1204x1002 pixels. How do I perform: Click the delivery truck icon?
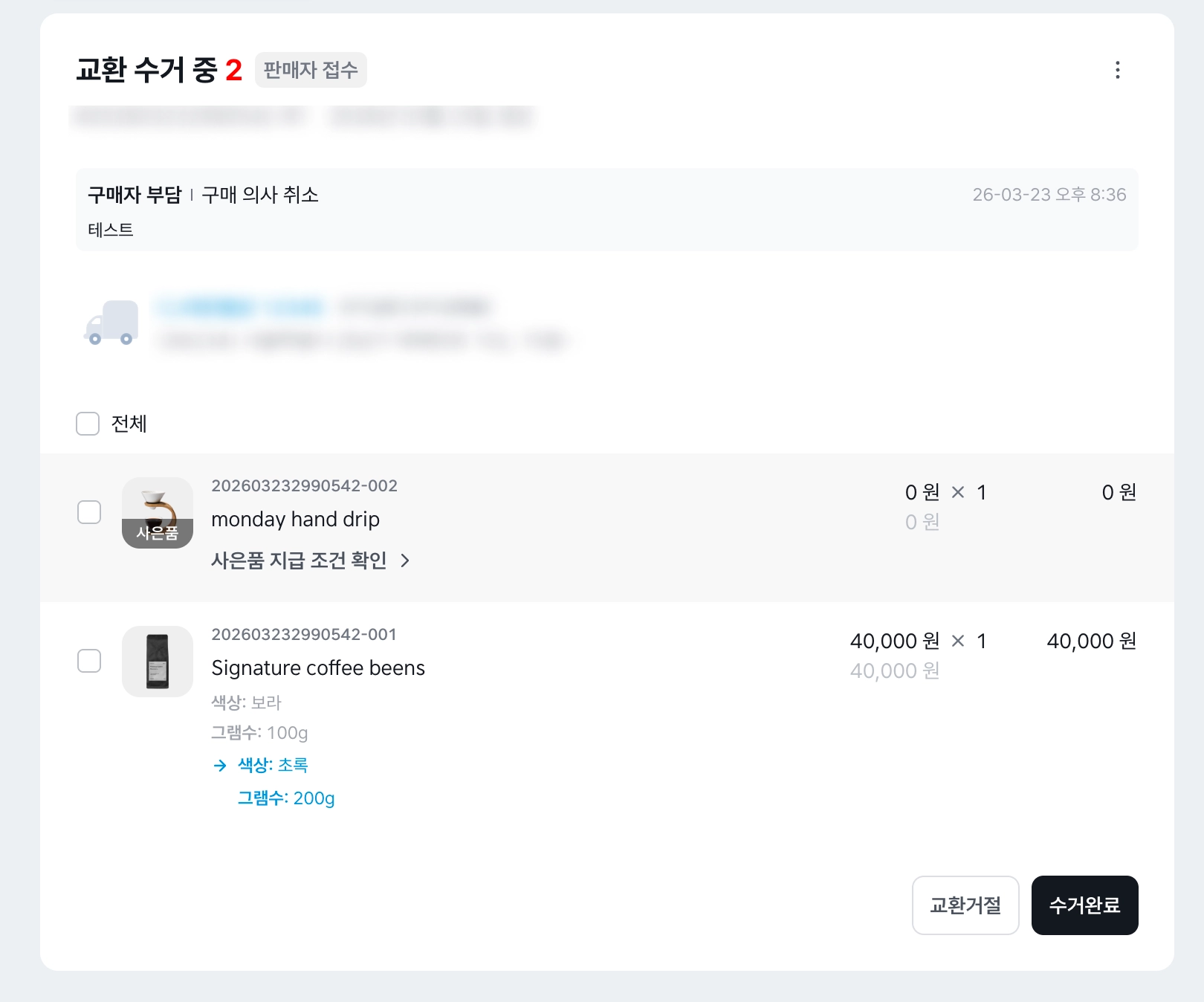pyautogui.click(x=111, y=323)
